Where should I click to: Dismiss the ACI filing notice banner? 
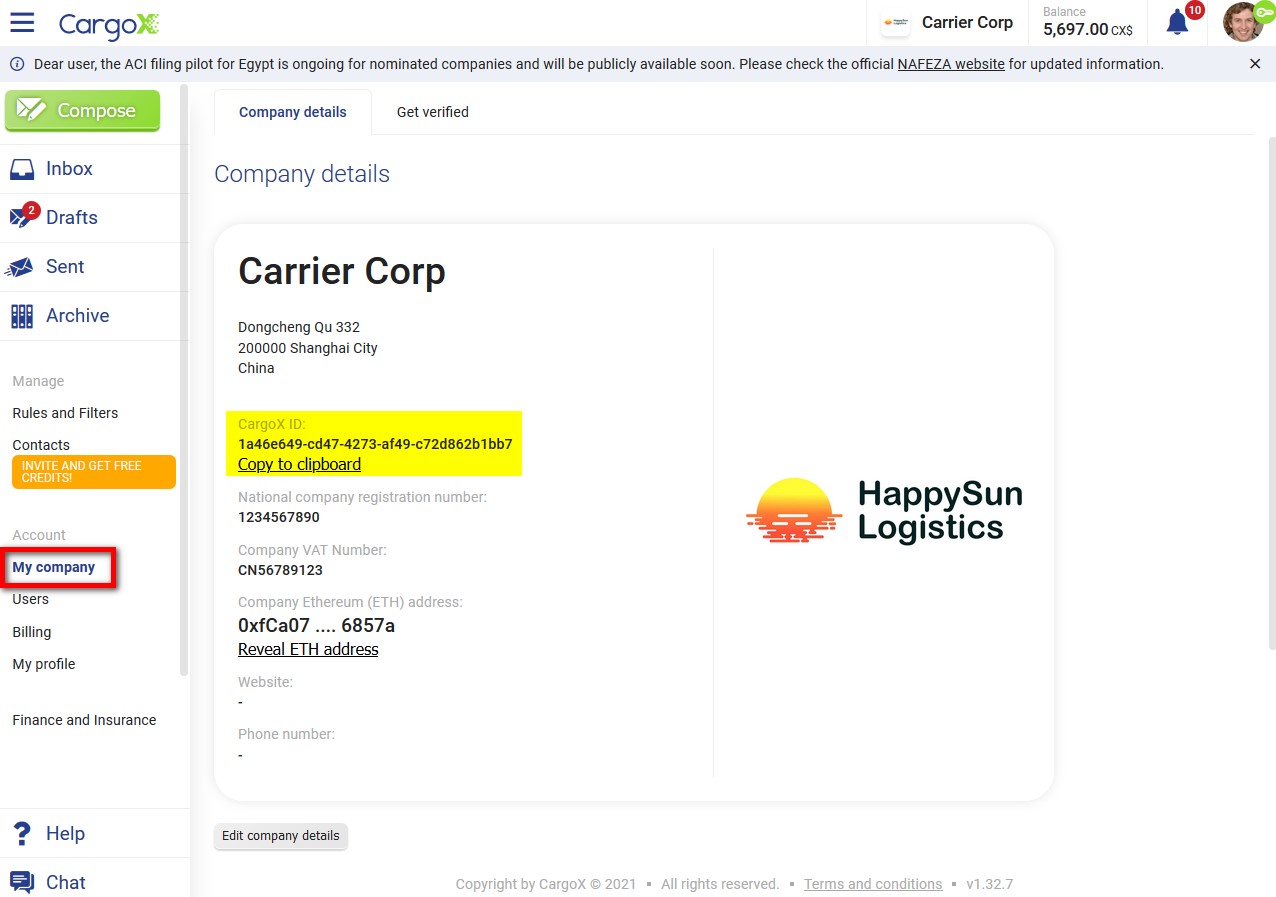point(1255,64)
